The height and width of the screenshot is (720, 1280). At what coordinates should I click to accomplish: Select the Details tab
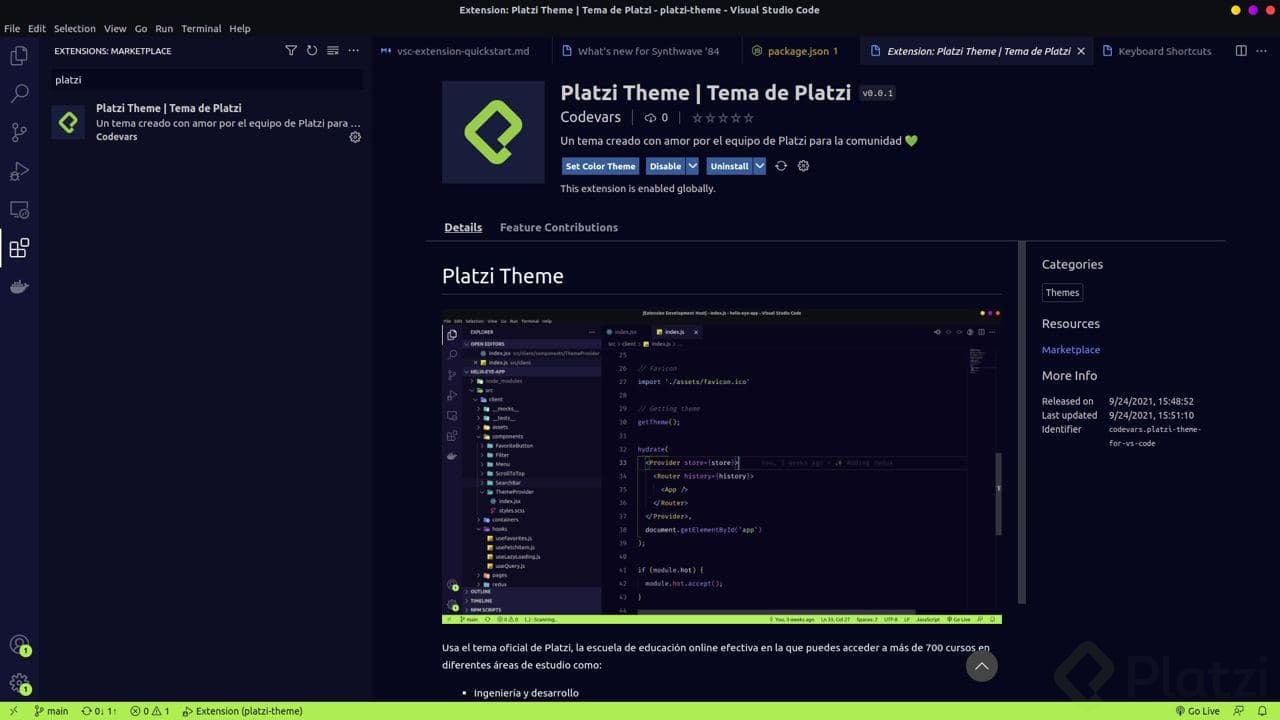tap(463, 227)
